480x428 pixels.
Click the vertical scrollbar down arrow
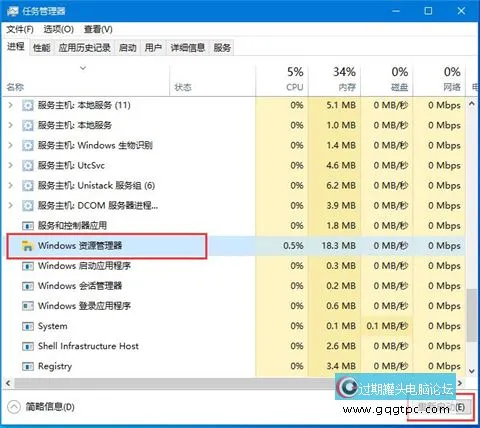point(472,371)
